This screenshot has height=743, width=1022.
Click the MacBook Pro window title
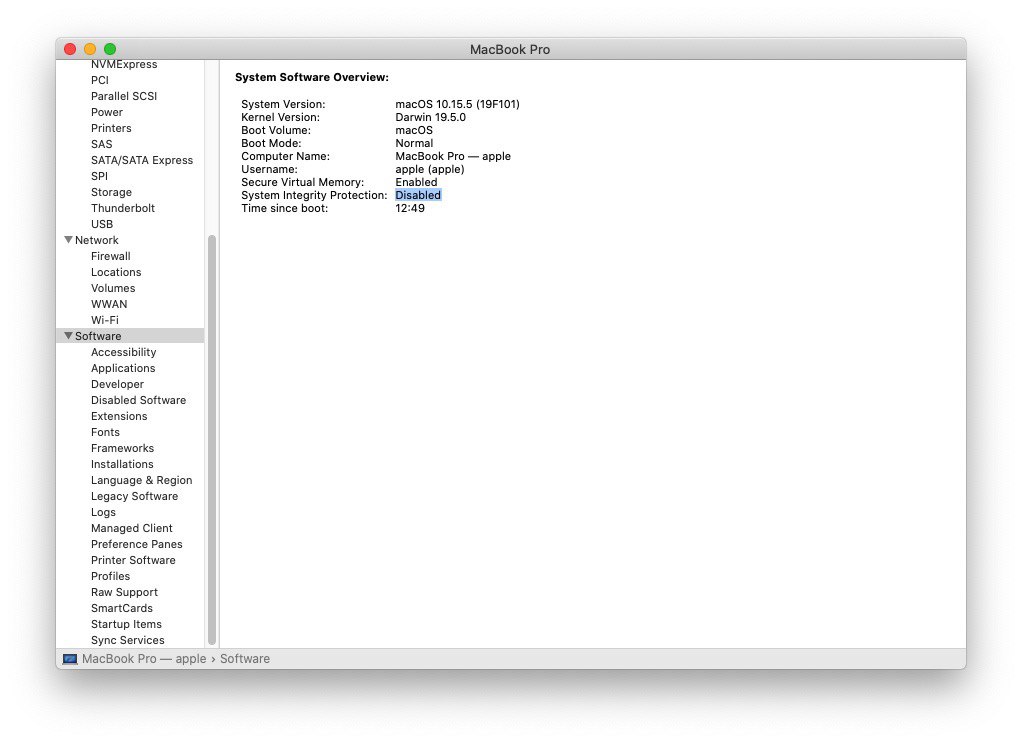(x=510, y=50)
